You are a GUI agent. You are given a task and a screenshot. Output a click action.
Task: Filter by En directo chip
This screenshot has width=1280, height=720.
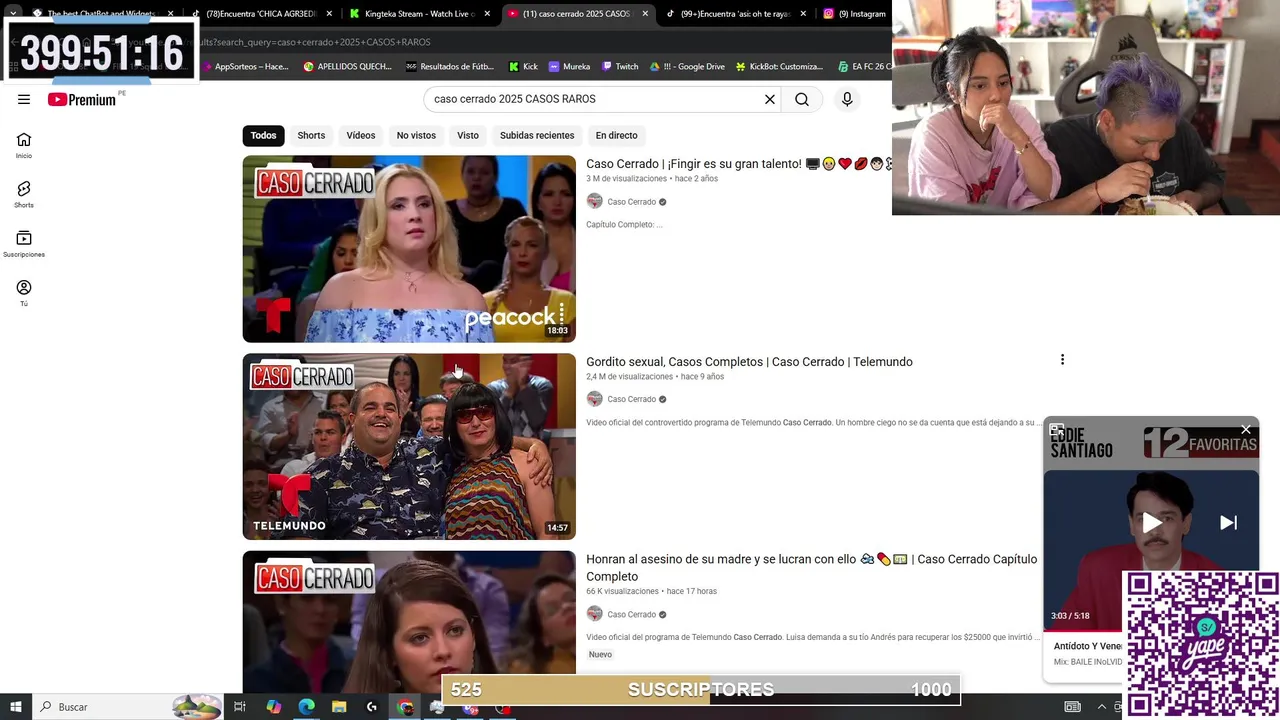(616, 135)
